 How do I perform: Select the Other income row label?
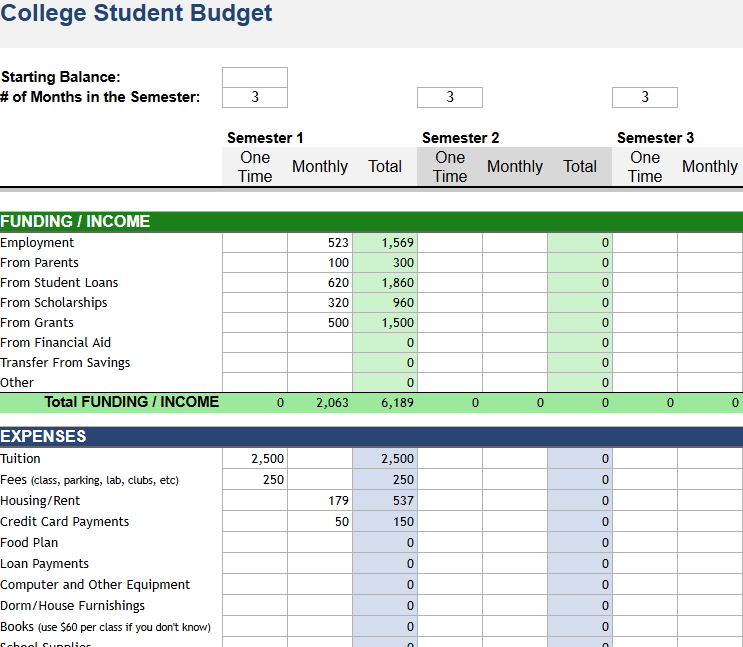tap(17, 383)
